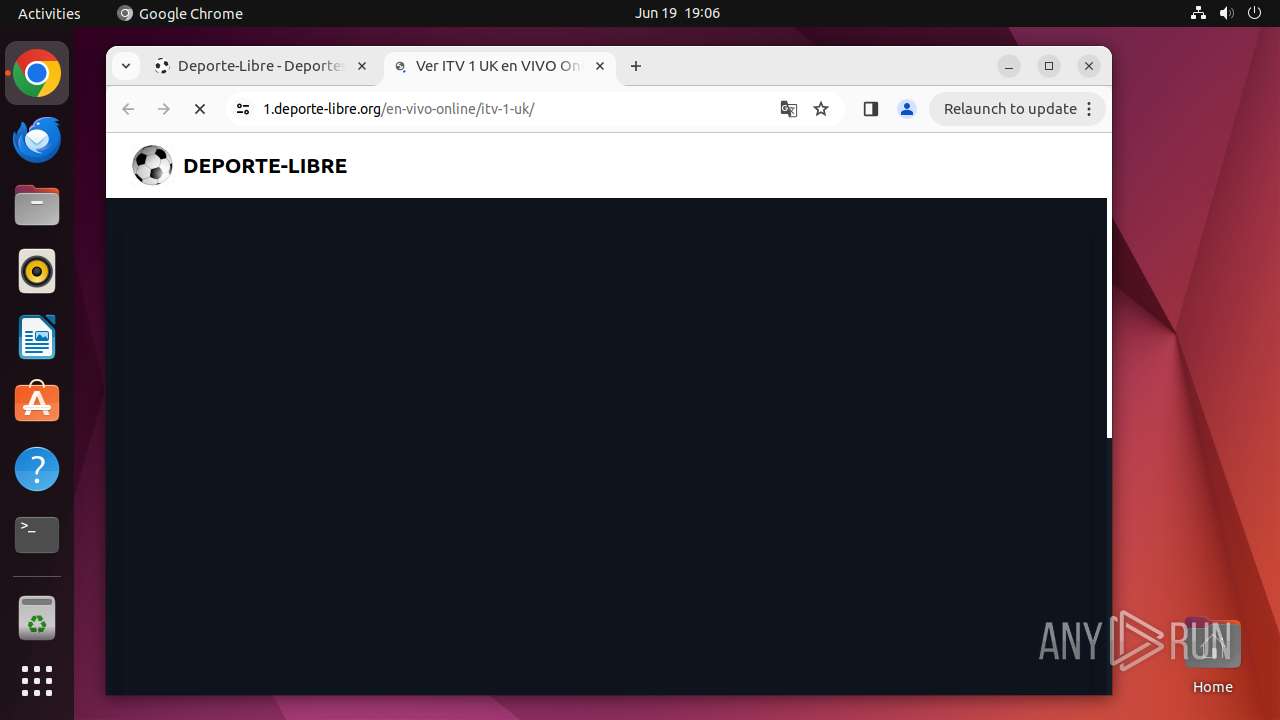The width and height of the screenshot is (1280, 720).
Task: Open the Trash in the dock
Action: (x=37, y=618)
